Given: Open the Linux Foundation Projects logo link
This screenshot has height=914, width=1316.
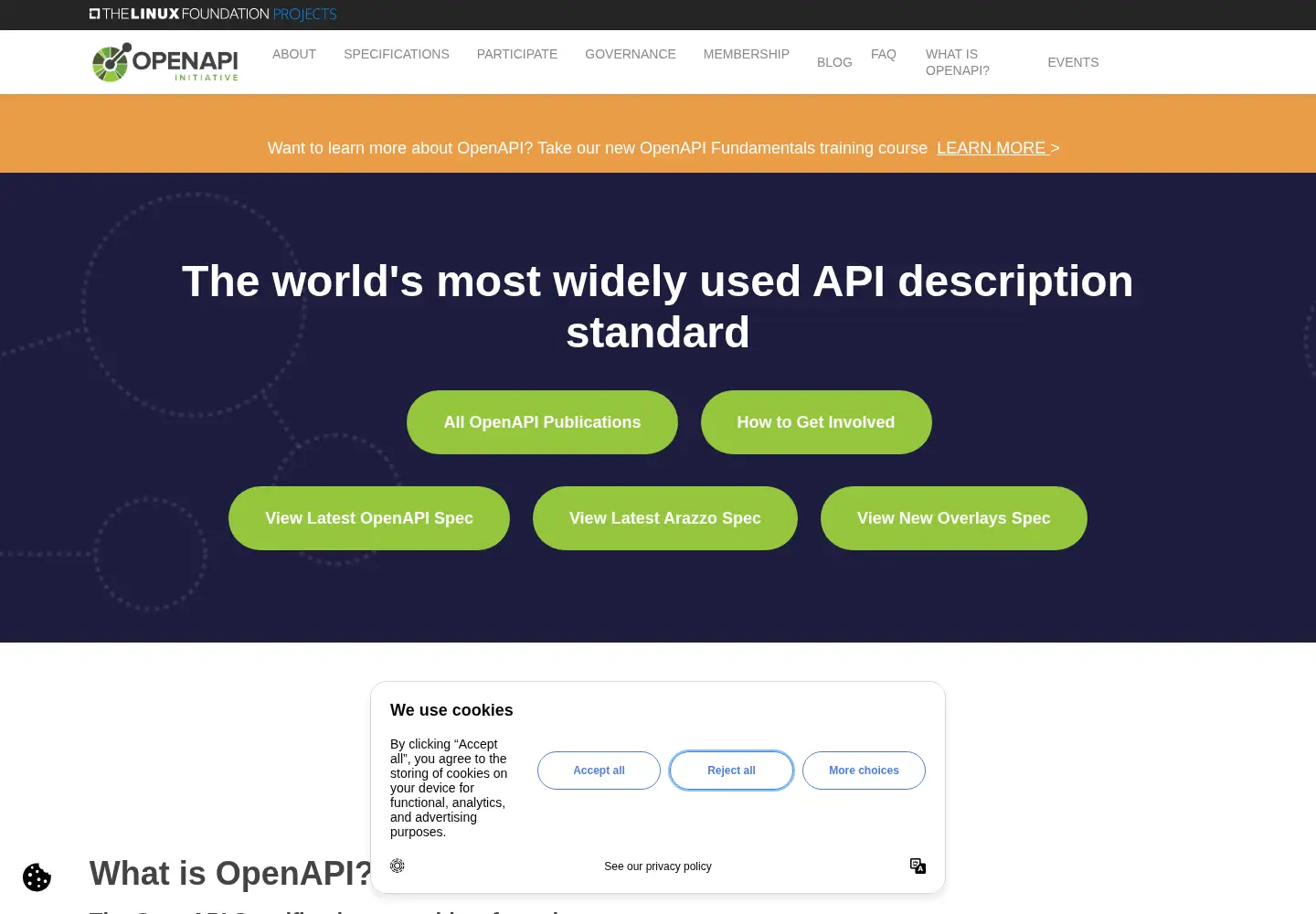Looking at the screenshot, I should 213,14.
